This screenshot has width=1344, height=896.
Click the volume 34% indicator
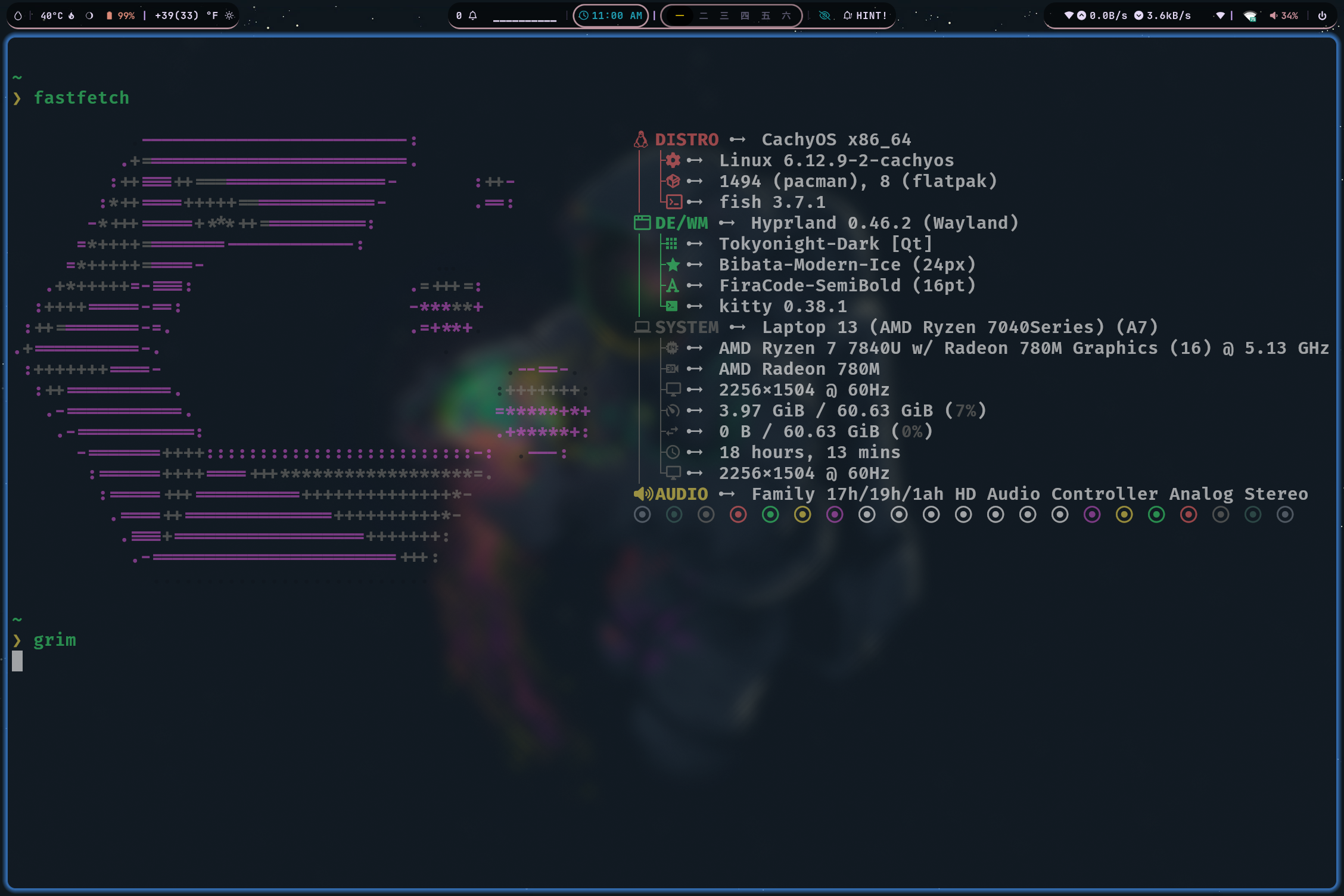[1284, 15]
